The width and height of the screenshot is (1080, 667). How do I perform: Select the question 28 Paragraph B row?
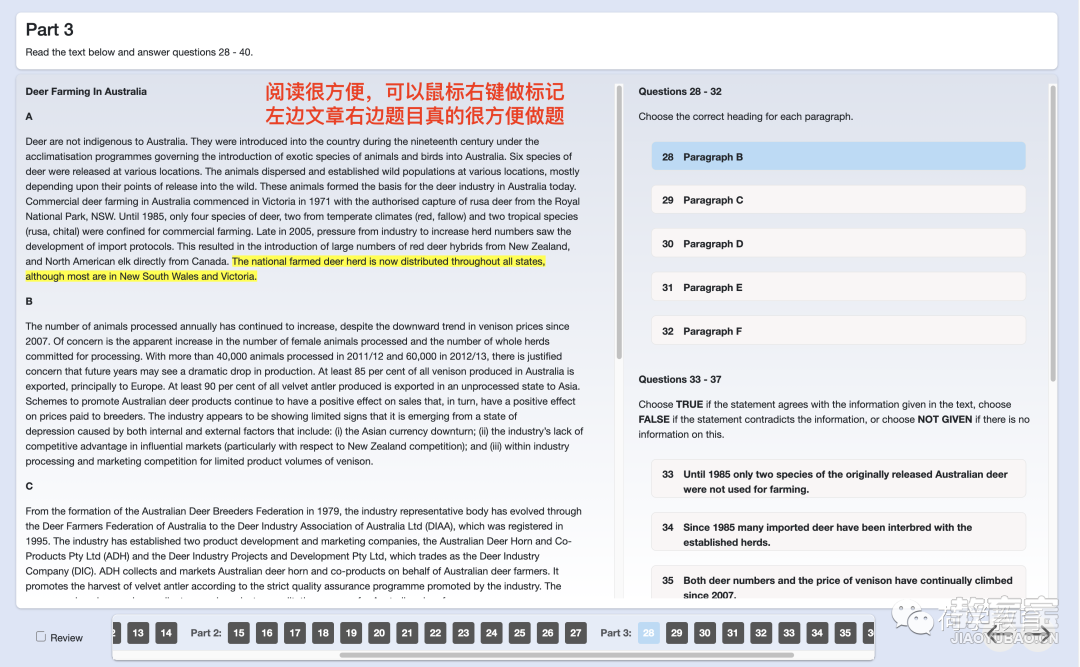click(x=838, y=156)
